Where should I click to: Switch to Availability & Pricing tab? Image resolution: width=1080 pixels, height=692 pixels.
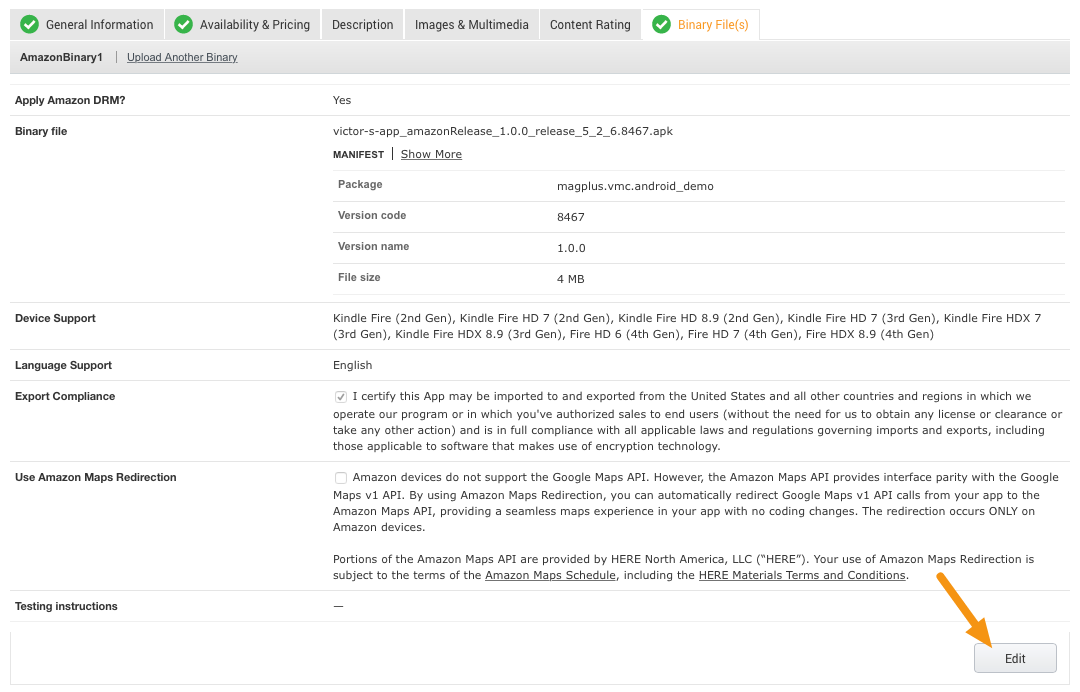[x=242, y=25]
